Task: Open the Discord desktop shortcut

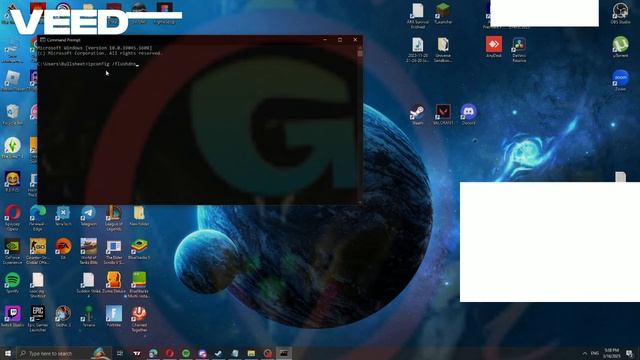Action: [x=469, y=114]
